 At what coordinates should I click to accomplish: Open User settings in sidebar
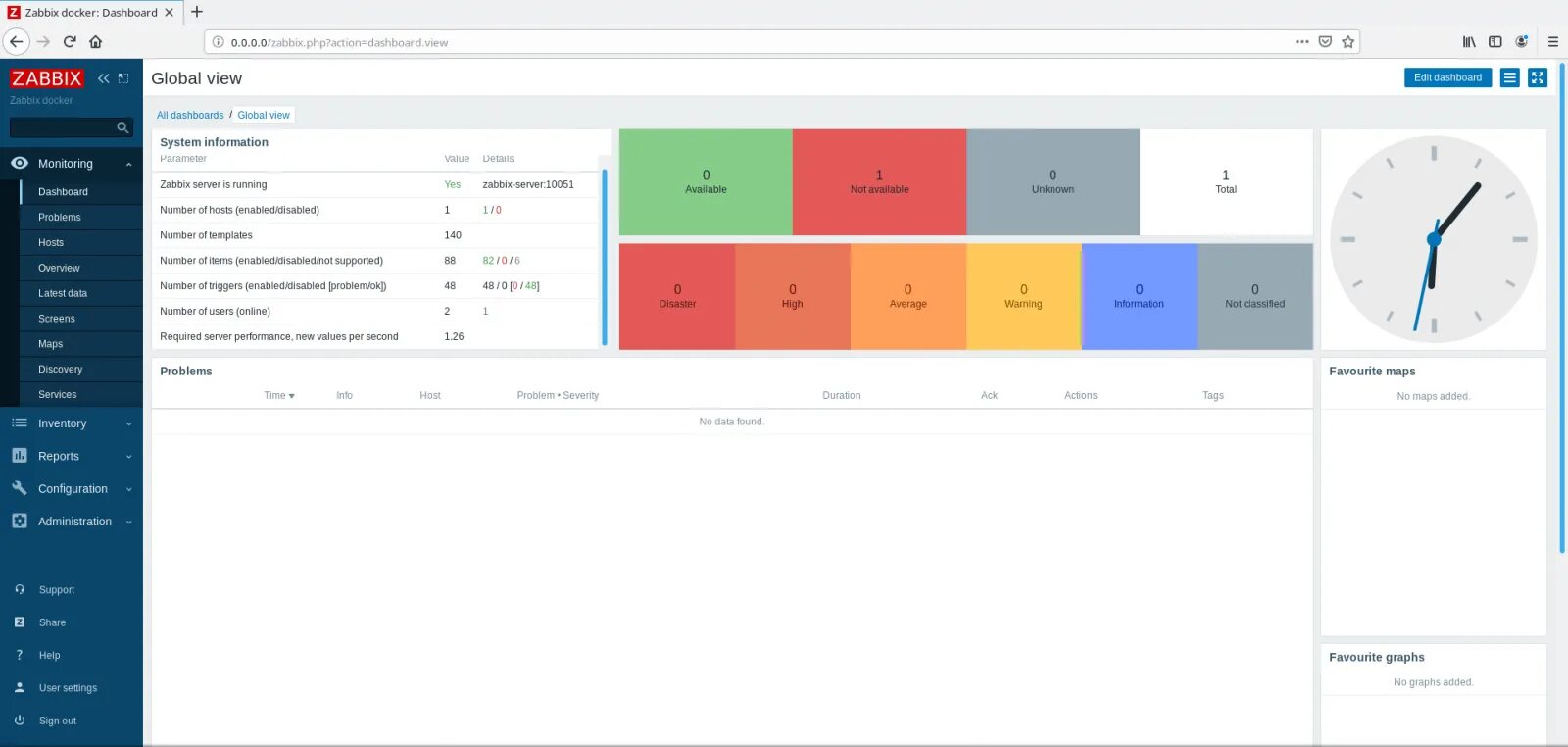(x=68, y=688)
